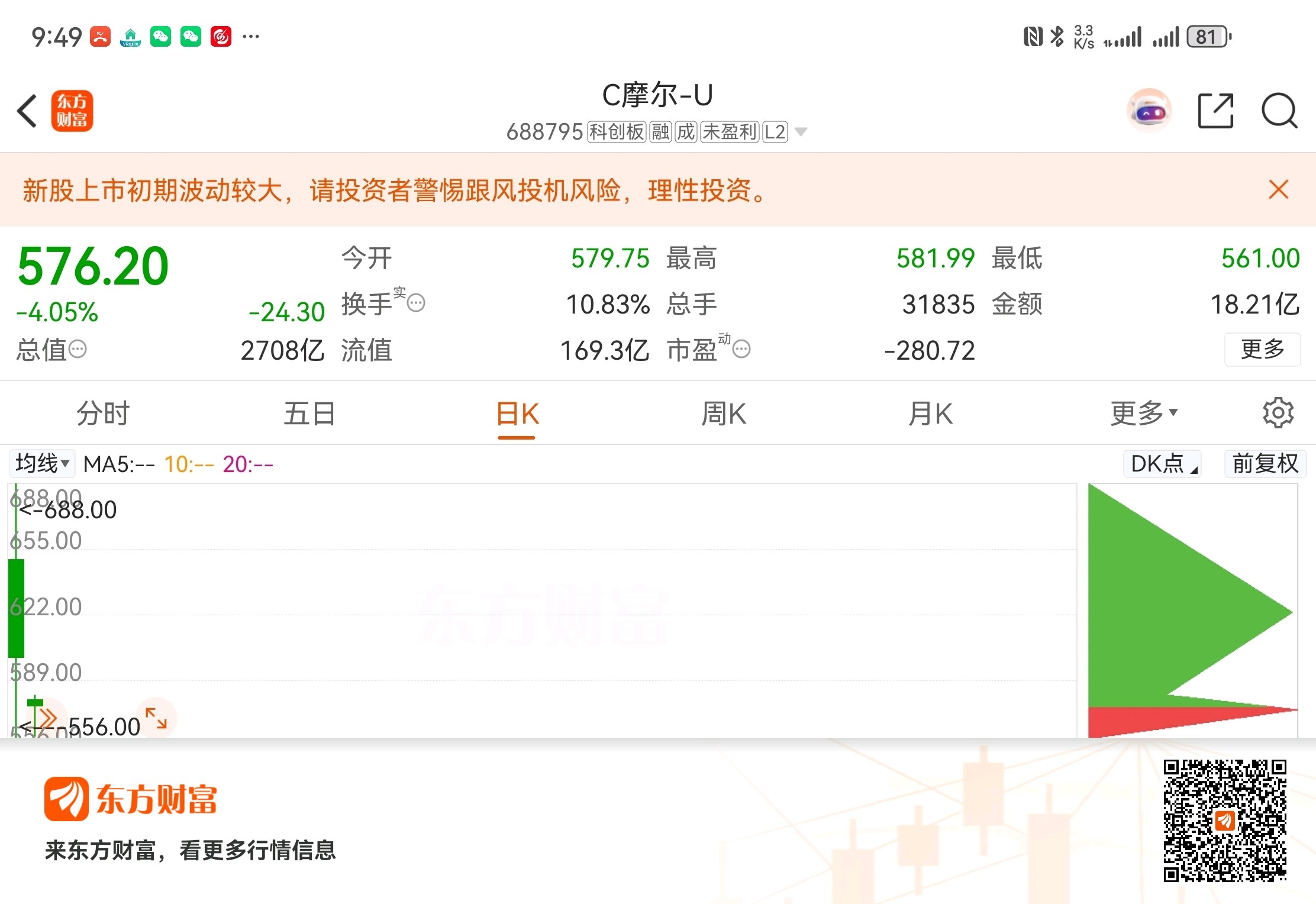Toggle 前复权 price adjustment
The height and width of the screenshot is (904, 1316).
click(x=1265, y=464)
